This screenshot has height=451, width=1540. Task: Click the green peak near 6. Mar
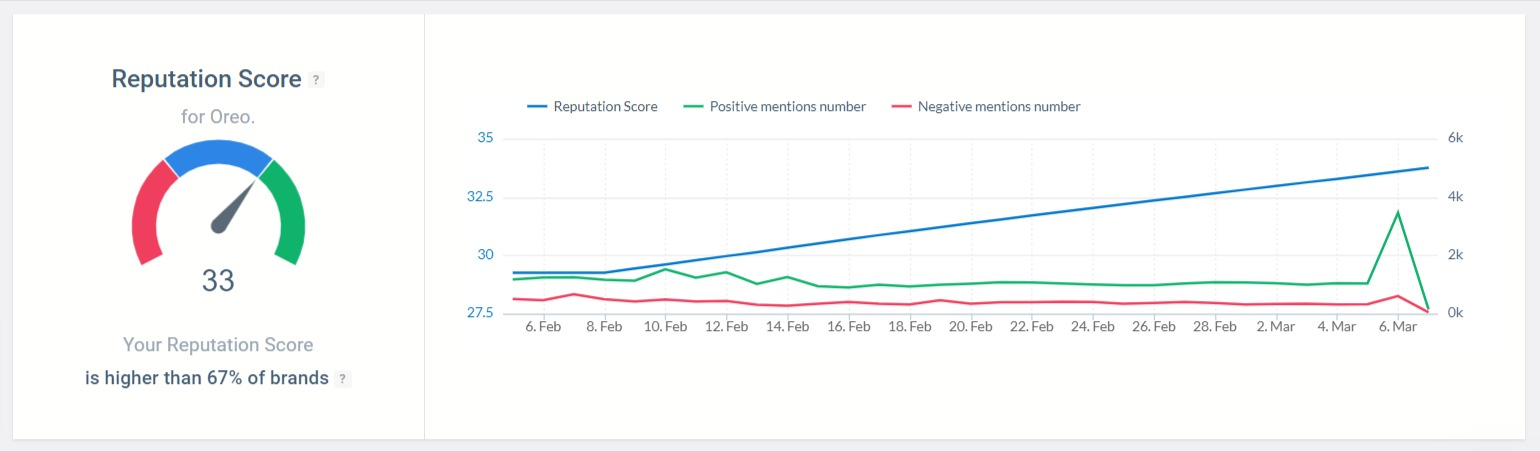[1397, 212]
